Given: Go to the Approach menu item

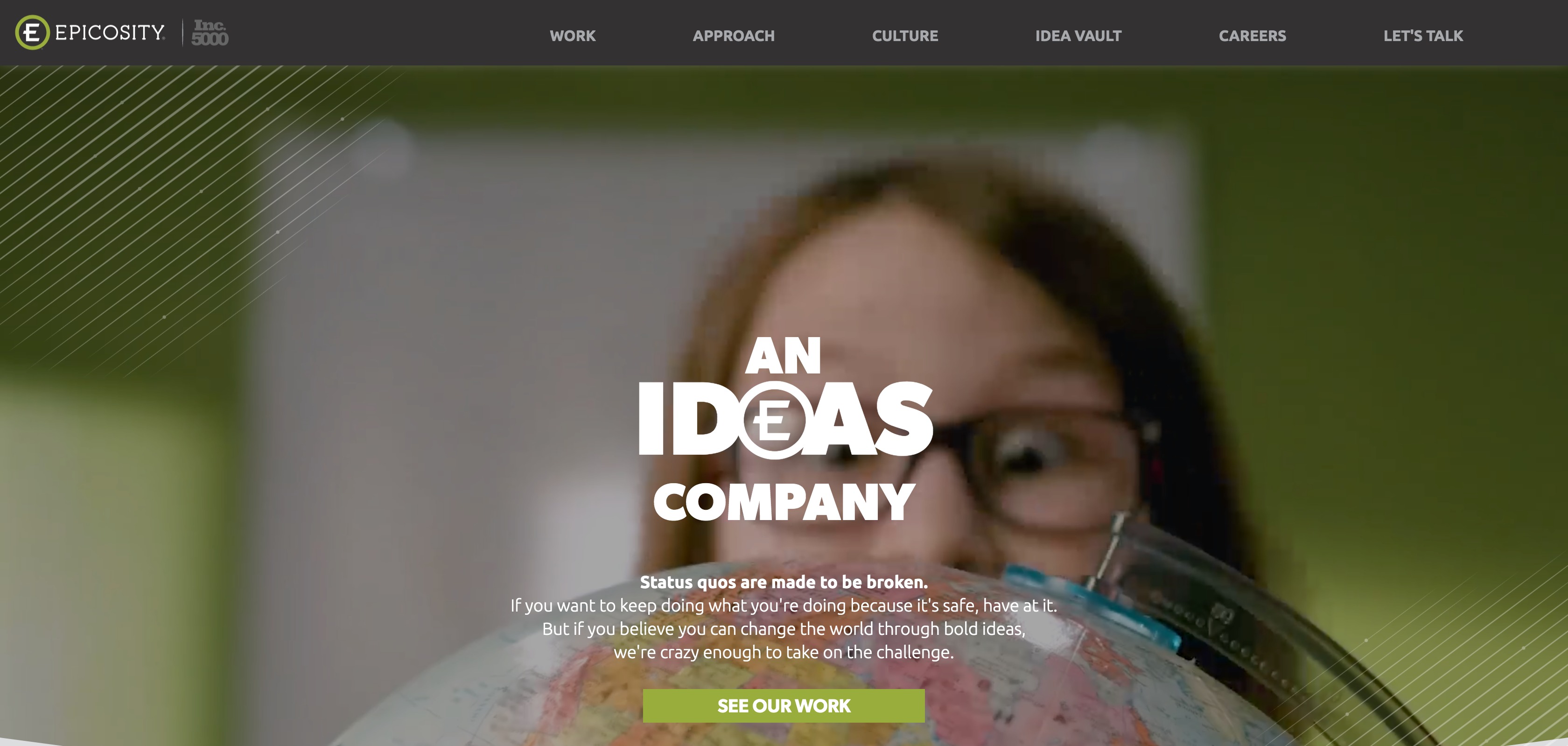Looking at the screenshot, I should 734,36.
